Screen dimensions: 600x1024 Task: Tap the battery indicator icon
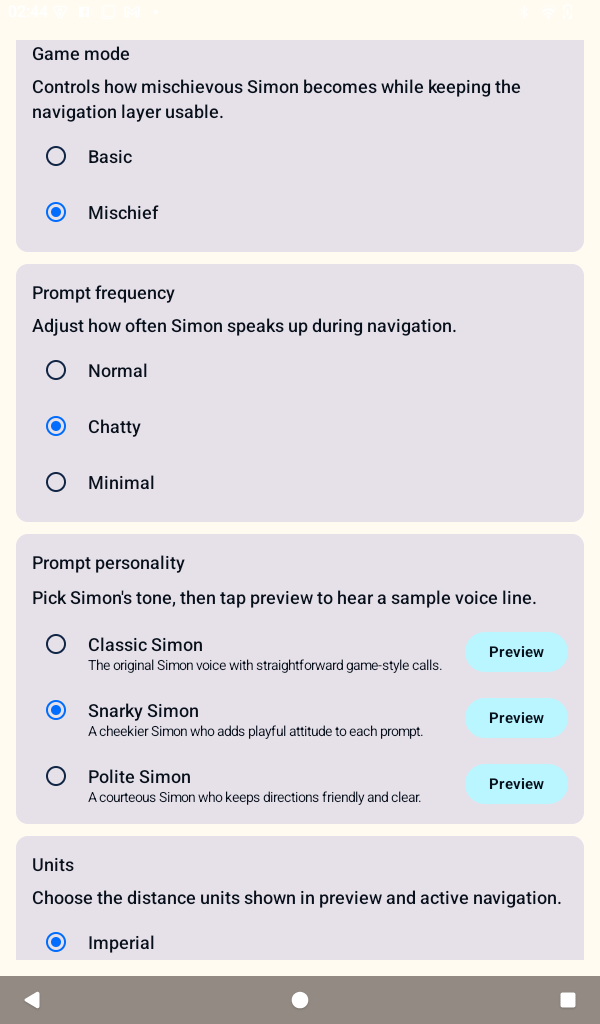tap(569, 12)
